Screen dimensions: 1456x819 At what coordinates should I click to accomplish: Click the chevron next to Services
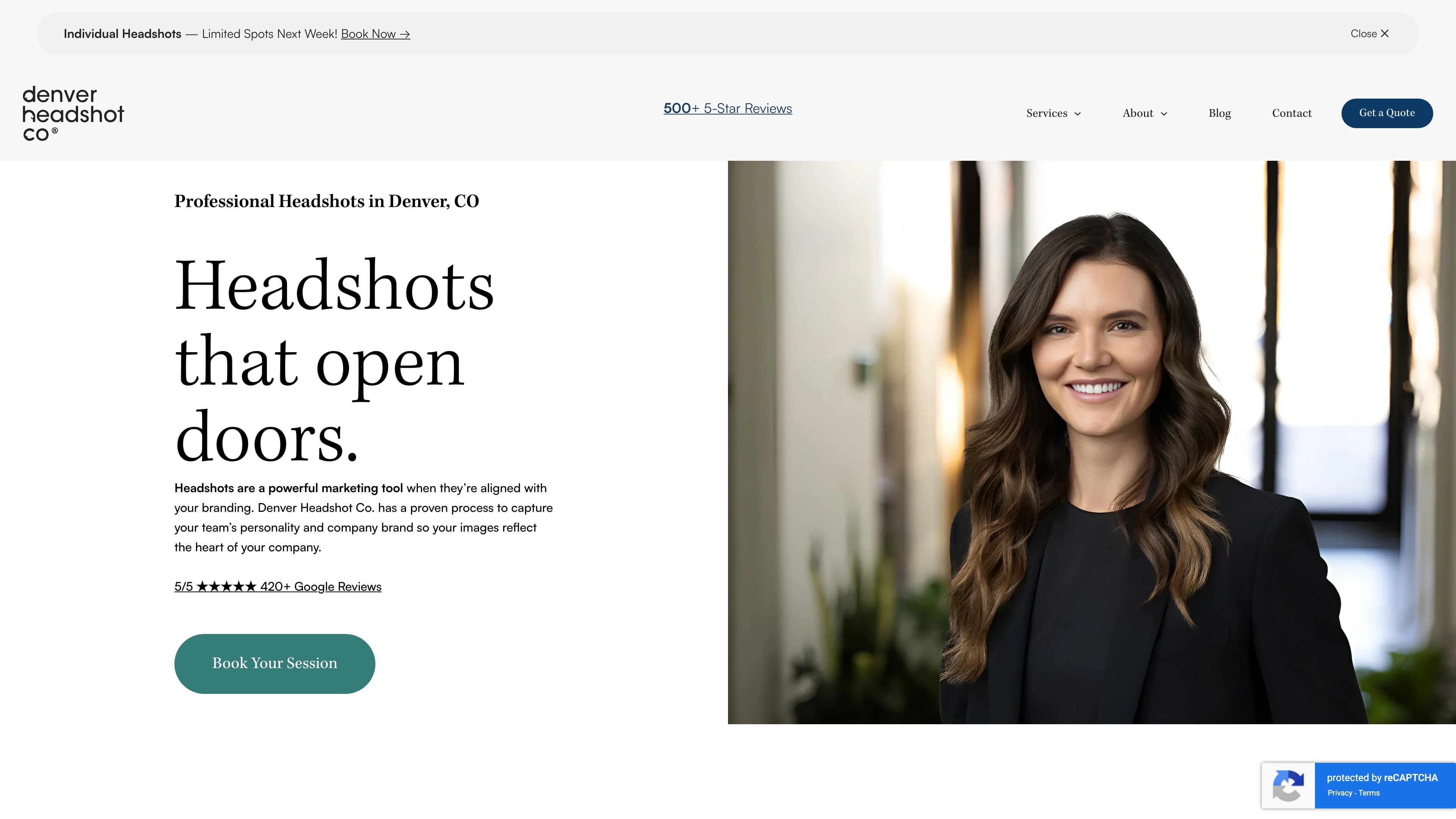click(1077, 114)
